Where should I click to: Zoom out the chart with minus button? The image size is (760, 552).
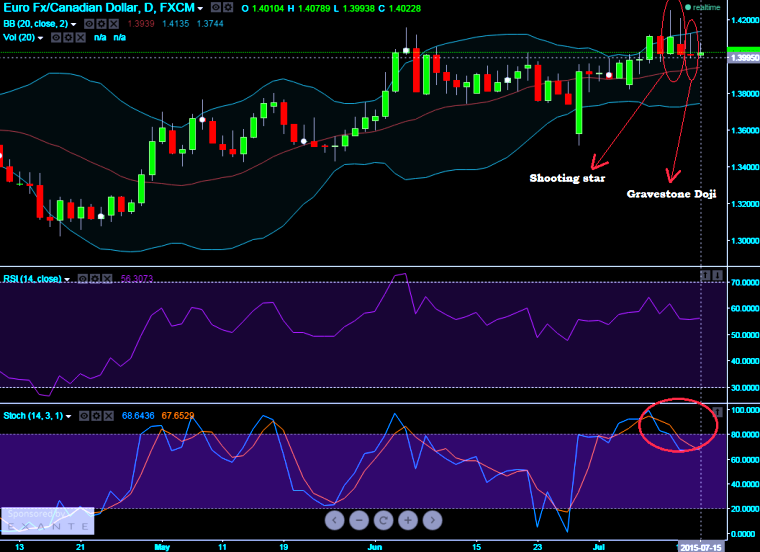pos(359,520)
